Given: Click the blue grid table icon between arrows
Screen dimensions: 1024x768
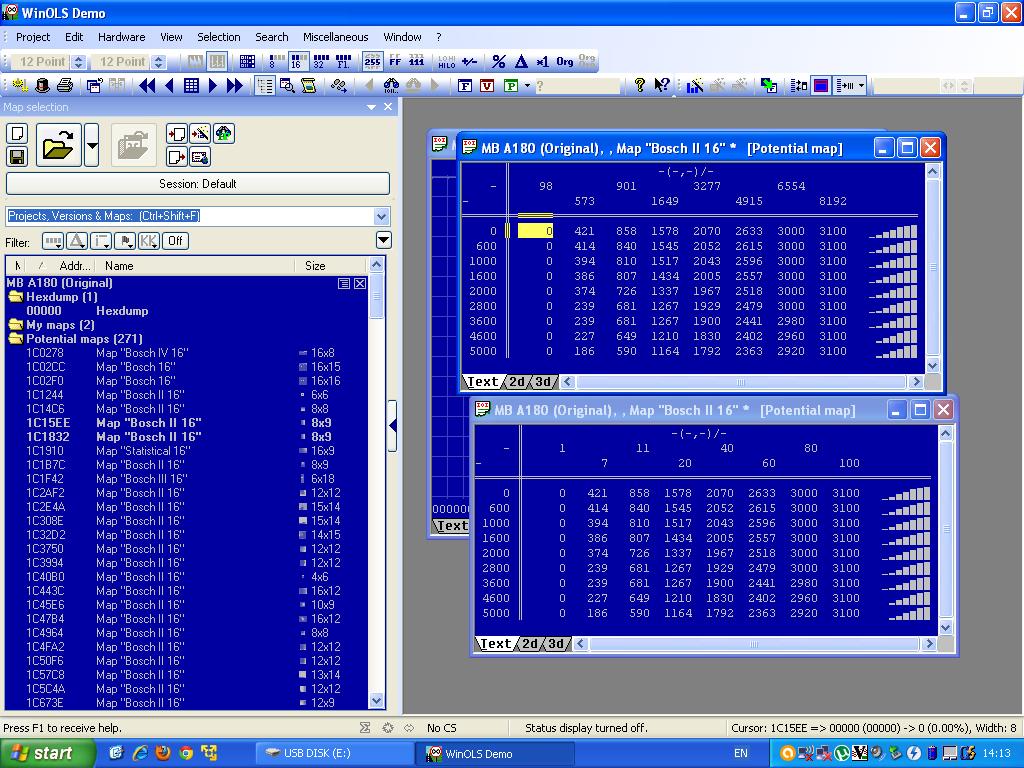Looking at the screenshot, I should coord(191,86).
